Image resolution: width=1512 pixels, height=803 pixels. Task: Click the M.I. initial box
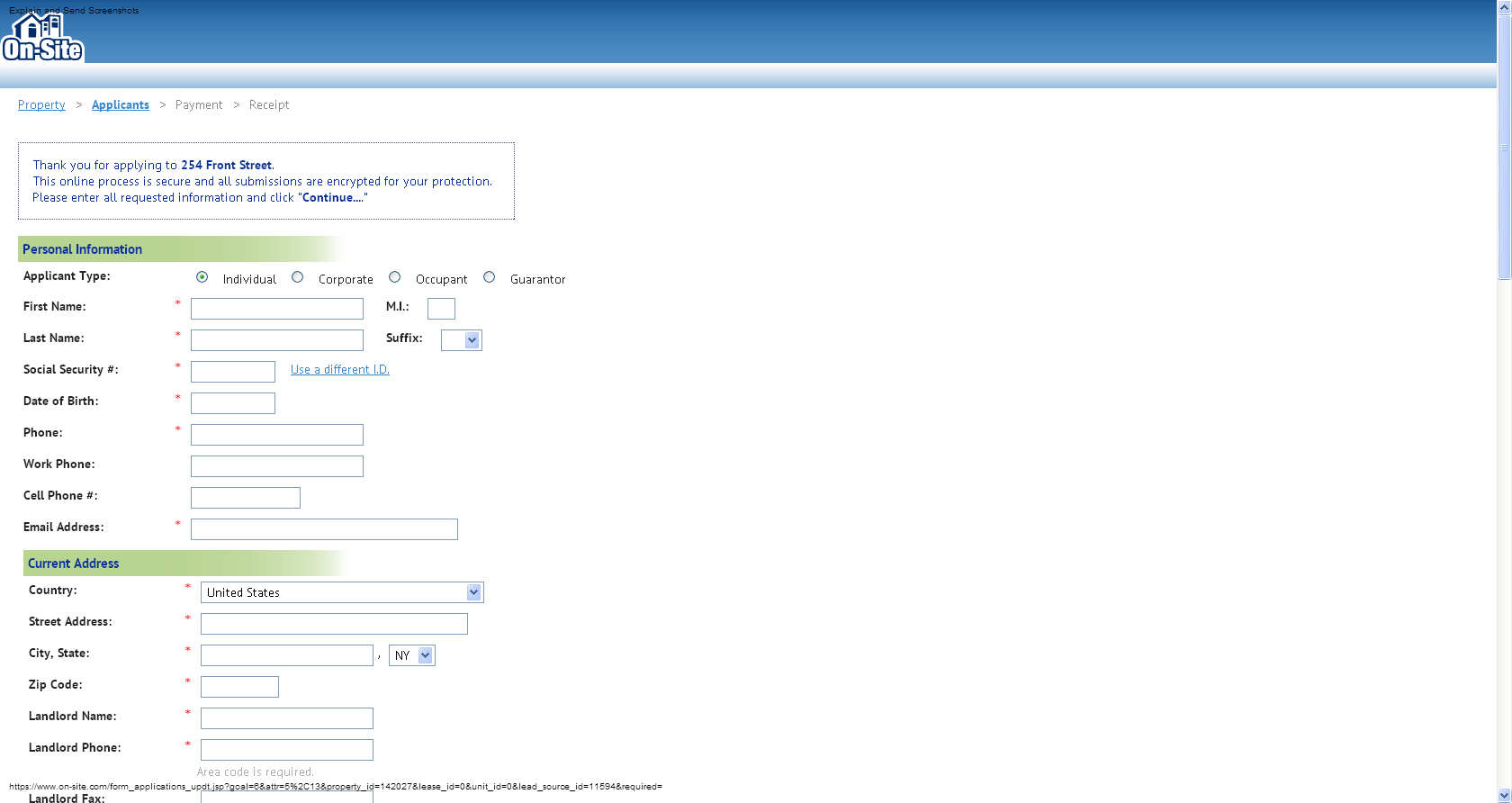click(x=441, y=309)
